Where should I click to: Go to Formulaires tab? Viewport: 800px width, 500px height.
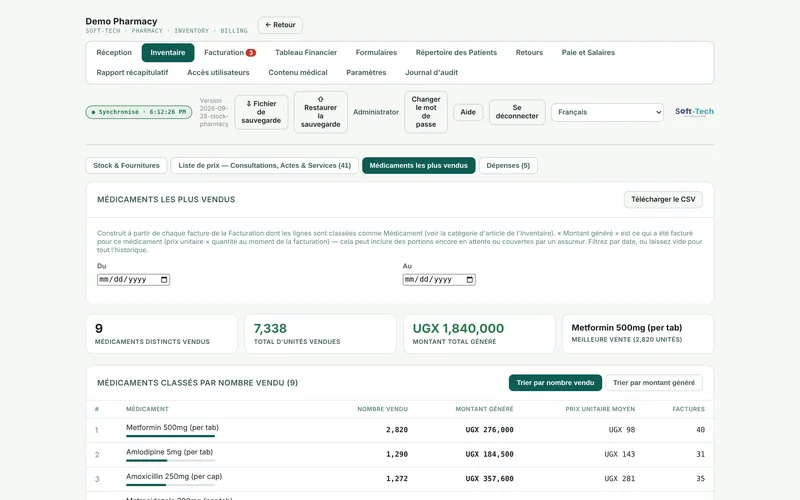tap(376, 53)
